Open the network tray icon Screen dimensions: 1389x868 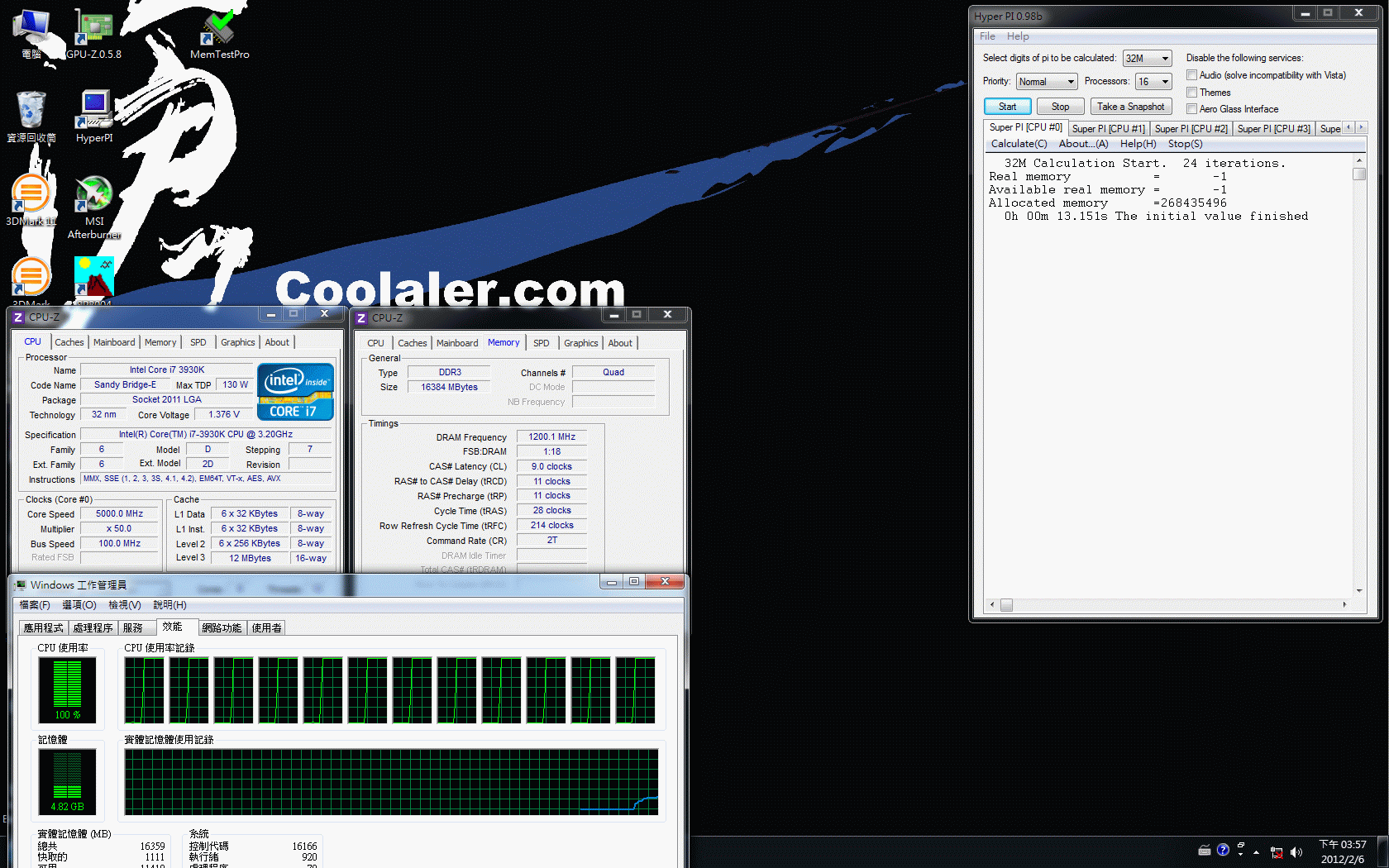point(1277,852)
